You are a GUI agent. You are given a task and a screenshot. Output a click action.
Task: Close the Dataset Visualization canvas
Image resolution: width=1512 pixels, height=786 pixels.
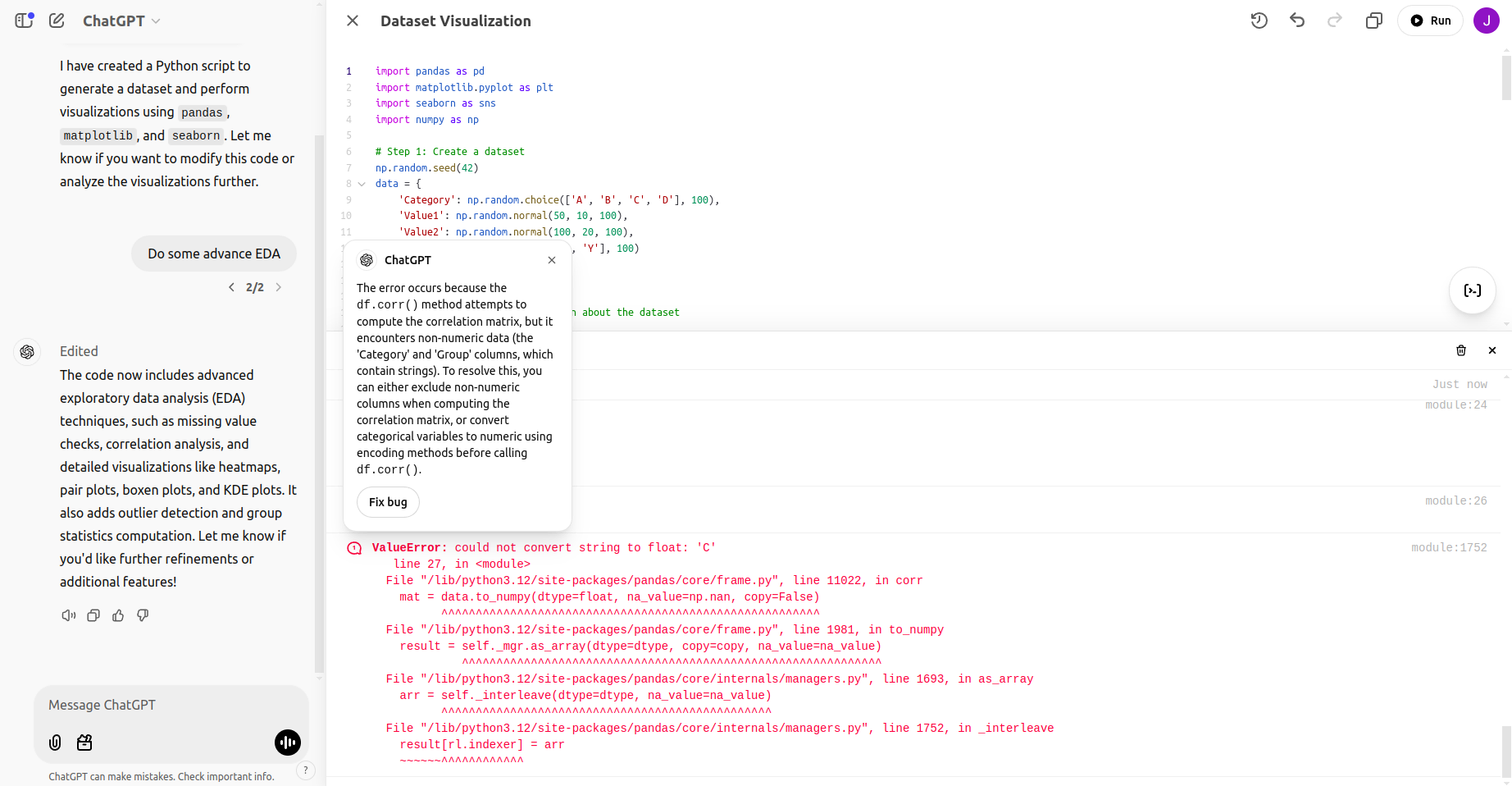pos(353,21)
